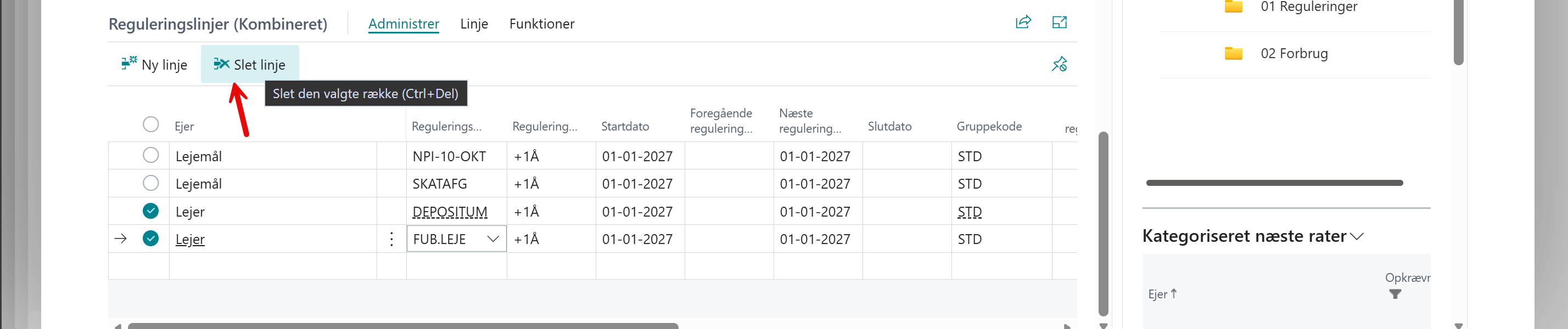Screen dimensions: 1568x329
Task: Select the SKATAFG row checkbox
Action: pos(151,183)
